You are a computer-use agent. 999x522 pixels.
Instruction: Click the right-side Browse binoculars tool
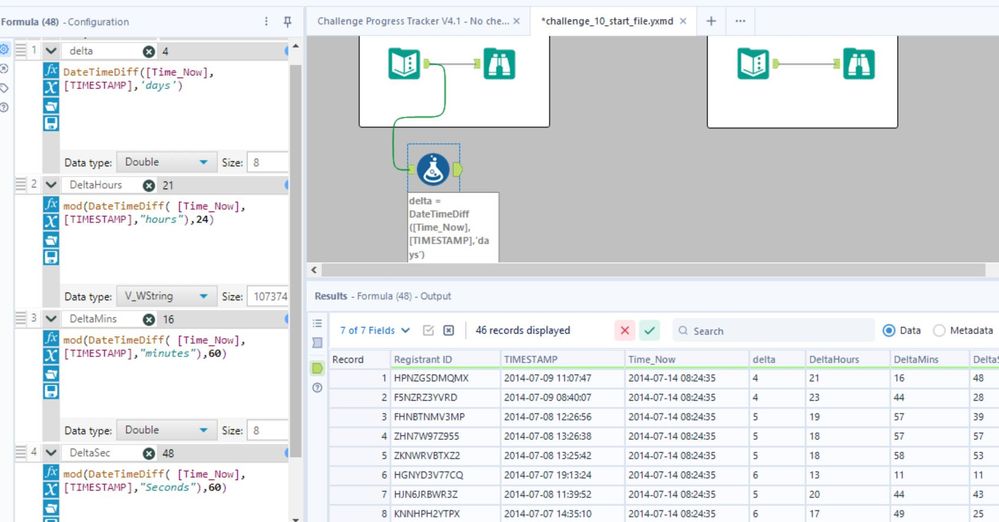click(859, 63)
